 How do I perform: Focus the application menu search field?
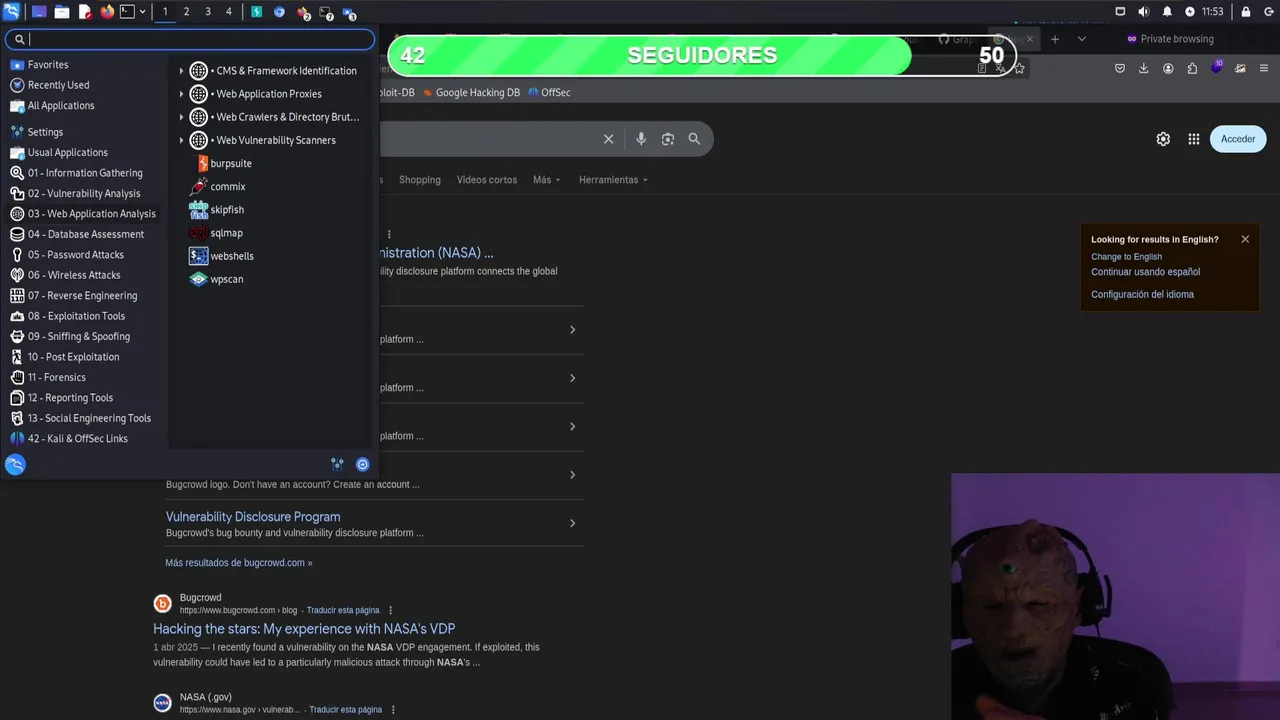pos(190,39)
